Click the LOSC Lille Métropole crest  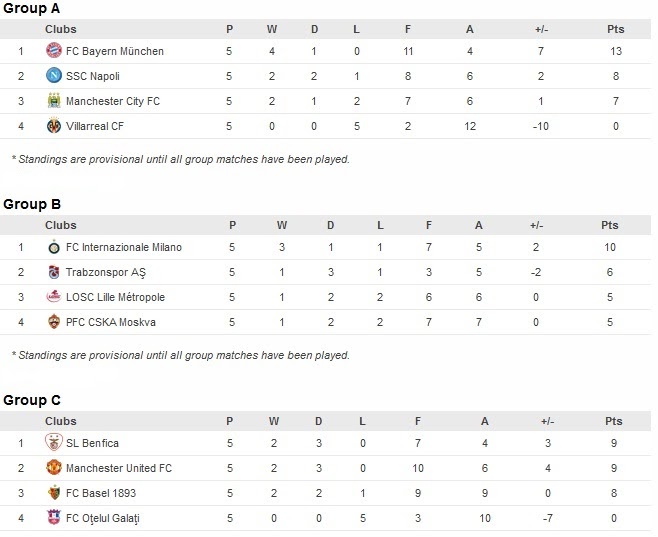pos(54,297)
